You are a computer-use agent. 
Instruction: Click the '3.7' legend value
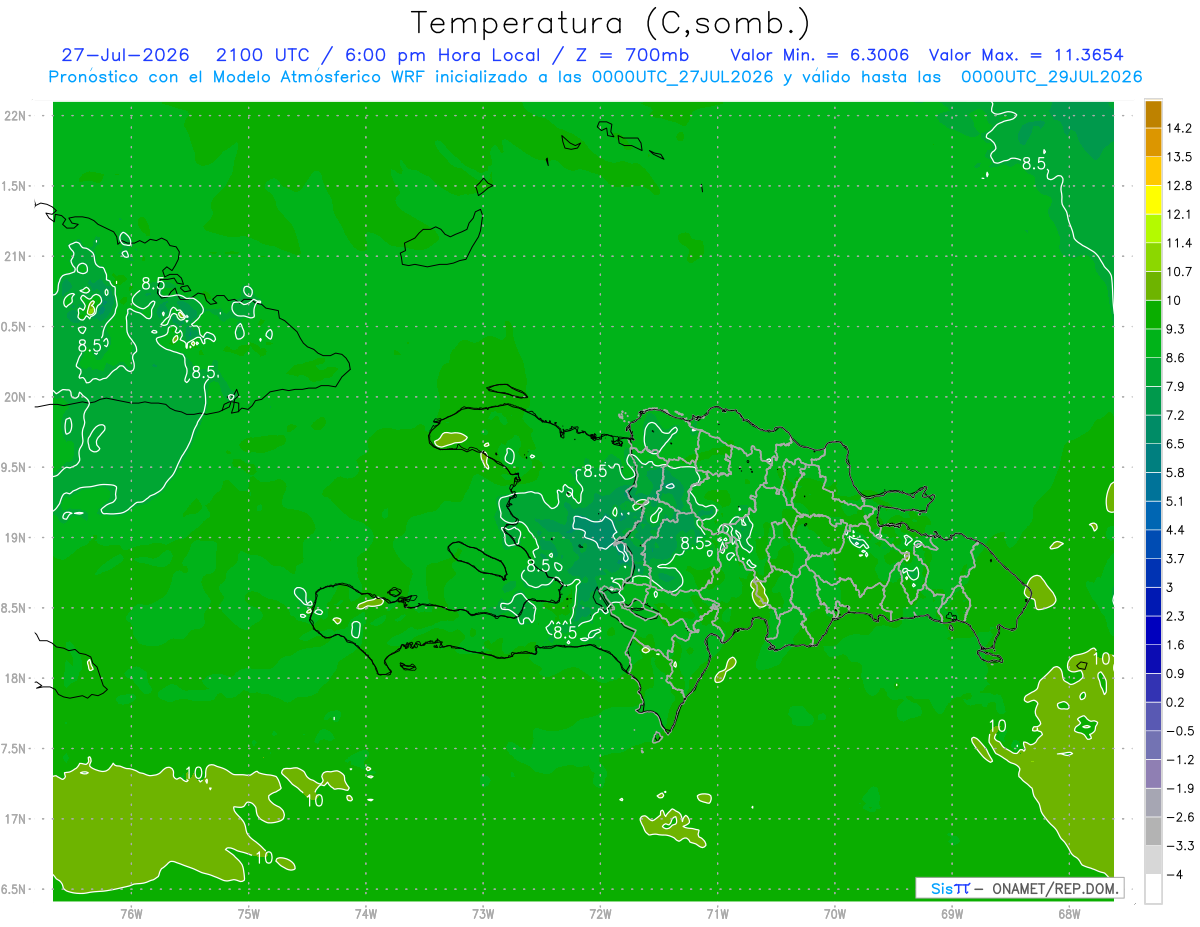(1175, 558)
